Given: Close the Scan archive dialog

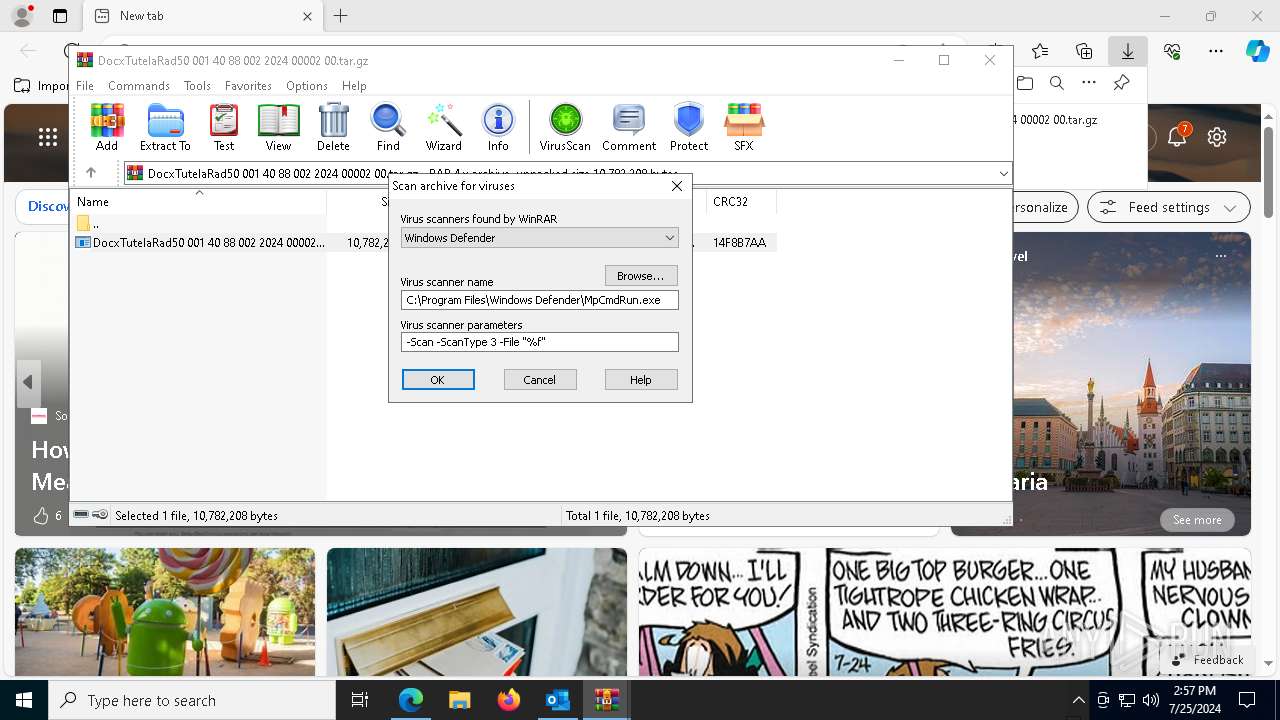Looking at the screenshot, I should (x=677, y=186).
